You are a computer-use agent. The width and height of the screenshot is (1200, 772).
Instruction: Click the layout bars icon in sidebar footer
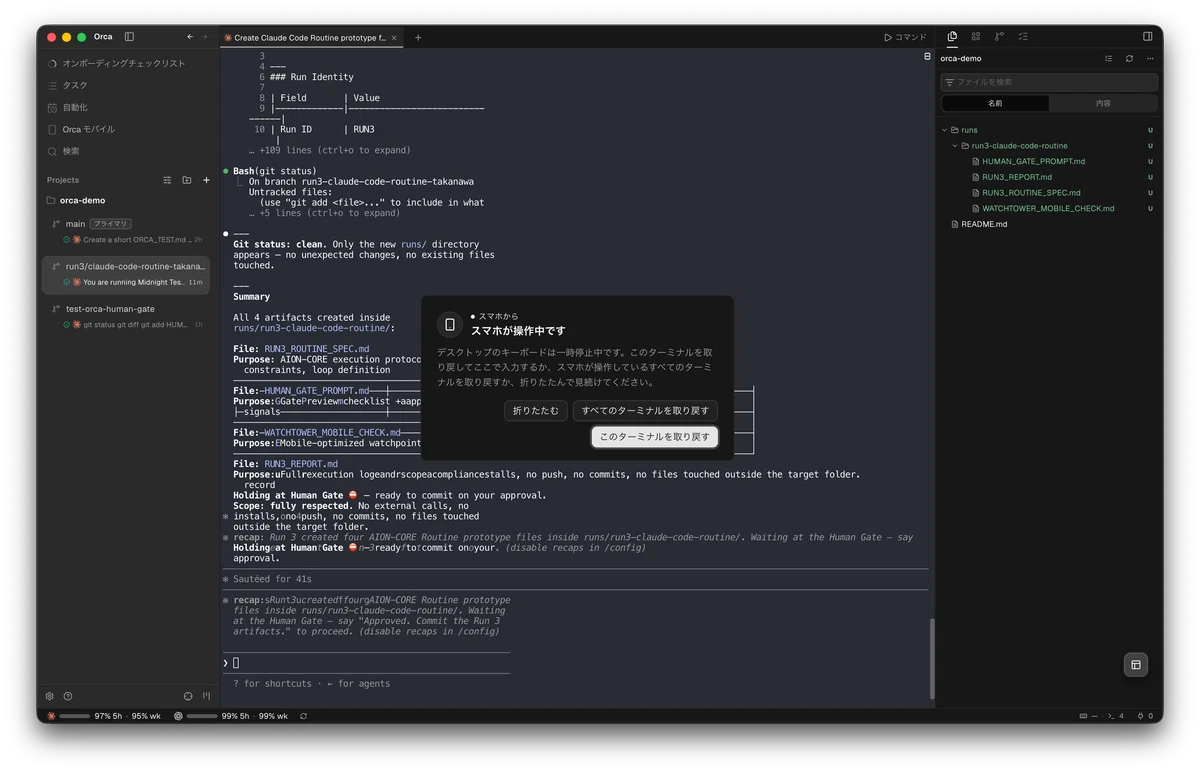[206, 696]
